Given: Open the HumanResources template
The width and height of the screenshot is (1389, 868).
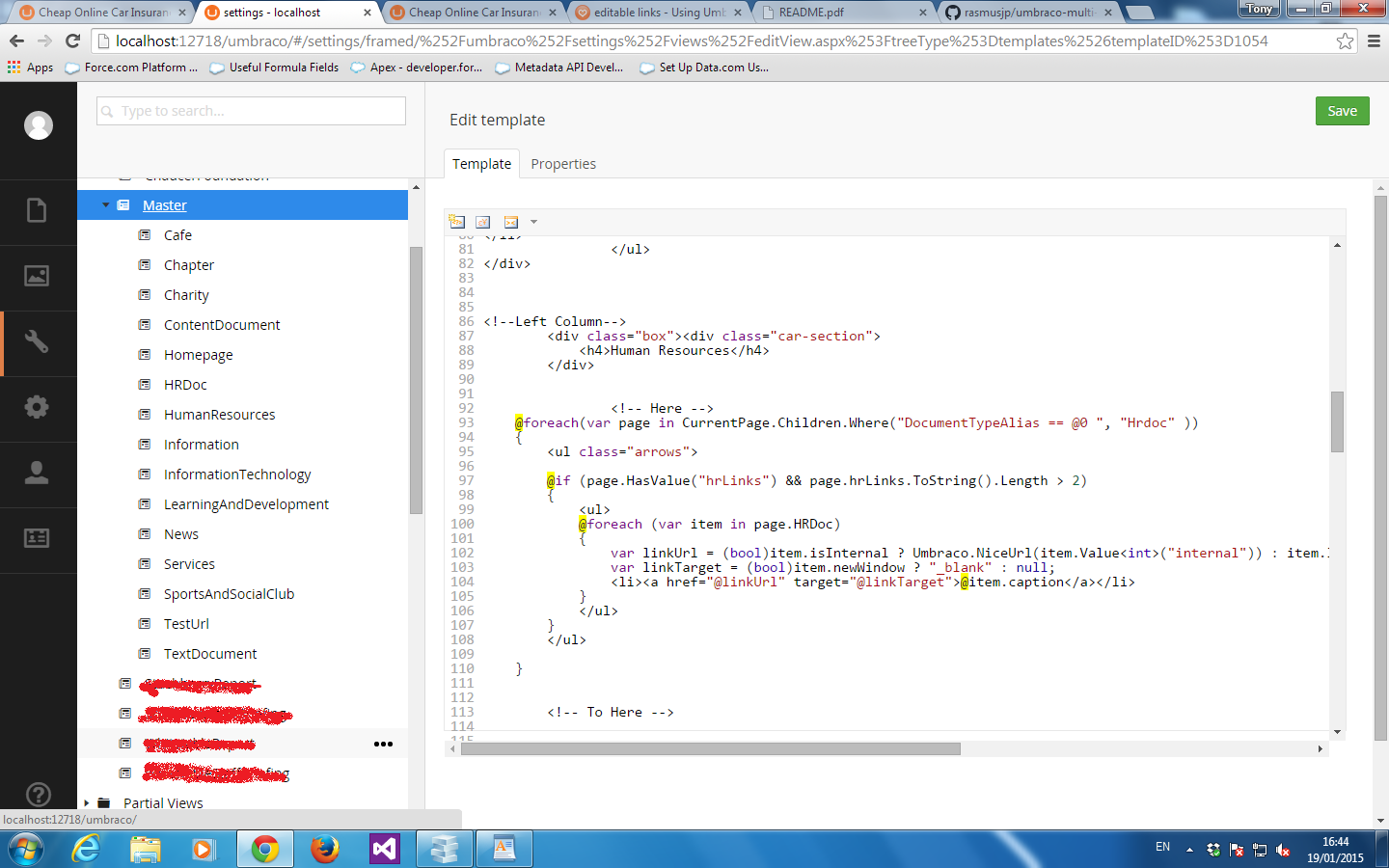Looking at the screenshot, I should (219, 415).
